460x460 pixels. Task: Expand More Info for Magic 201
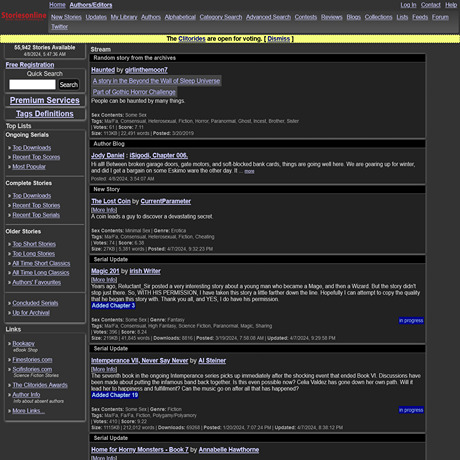(x=104, y=280)
